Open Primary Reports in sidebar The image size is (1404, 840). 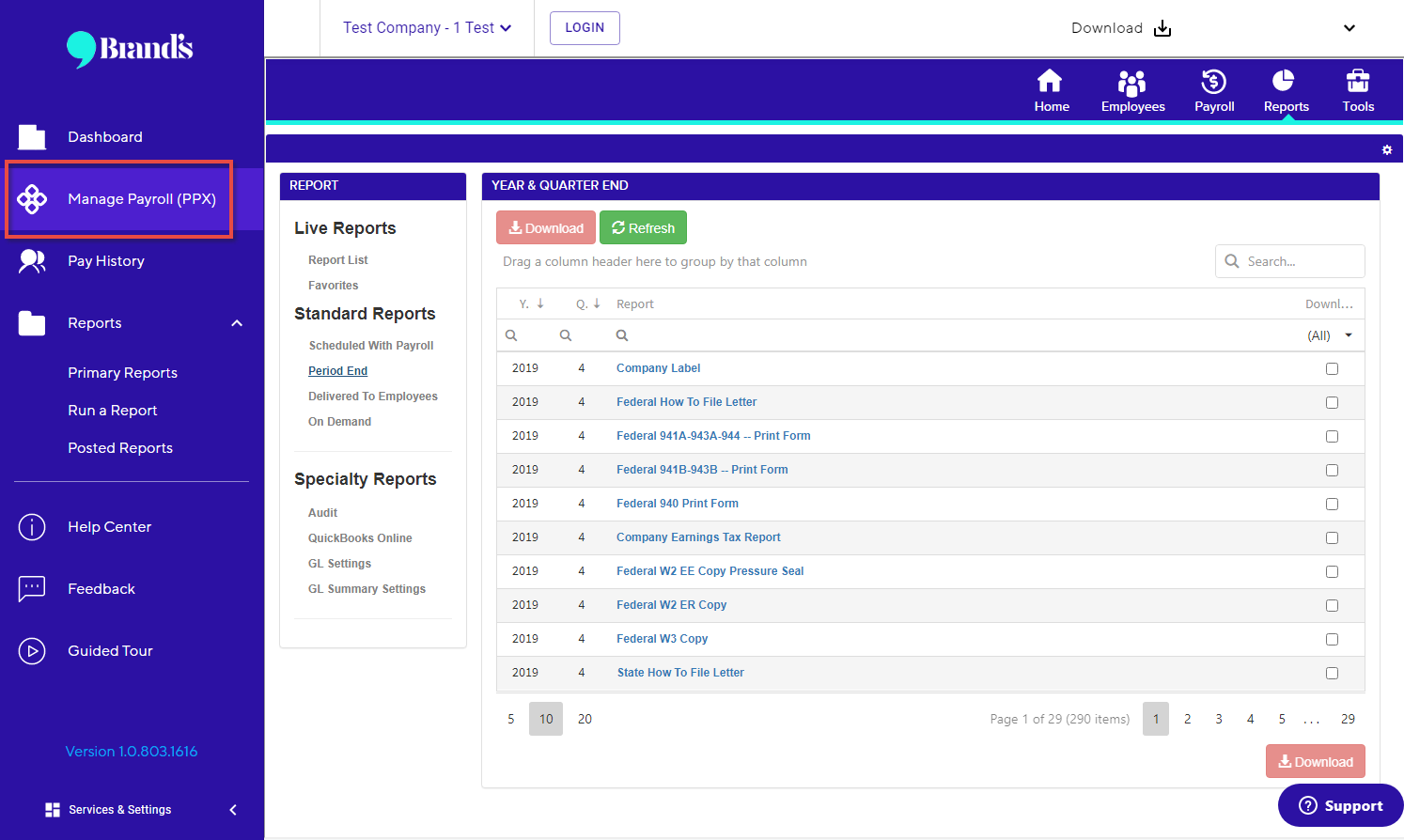point(122,373)
